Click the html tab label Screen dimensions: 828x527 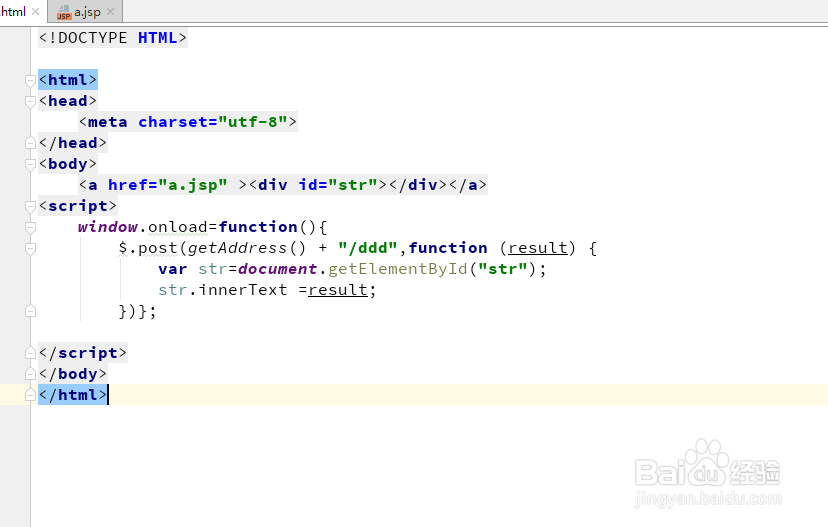(x=13, y=12)
